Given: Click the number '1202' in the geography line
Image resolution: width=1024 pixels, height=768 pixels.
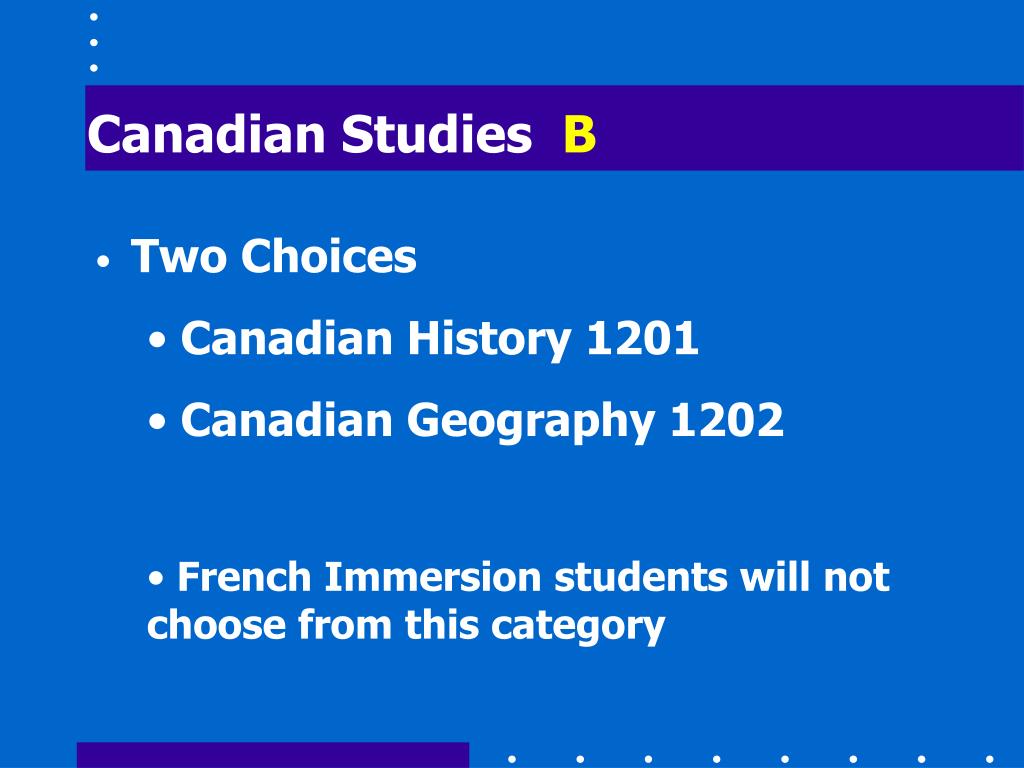Looking at the screenshot, I should coord(727,421).
